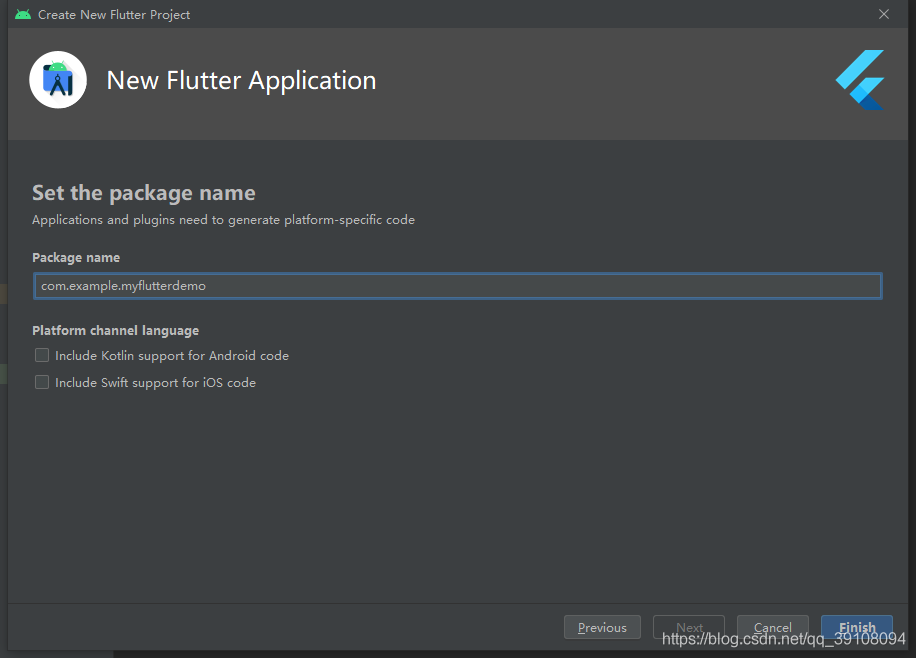
Task: Finish creating the Flutter project
Action: [x=857, y=627]
